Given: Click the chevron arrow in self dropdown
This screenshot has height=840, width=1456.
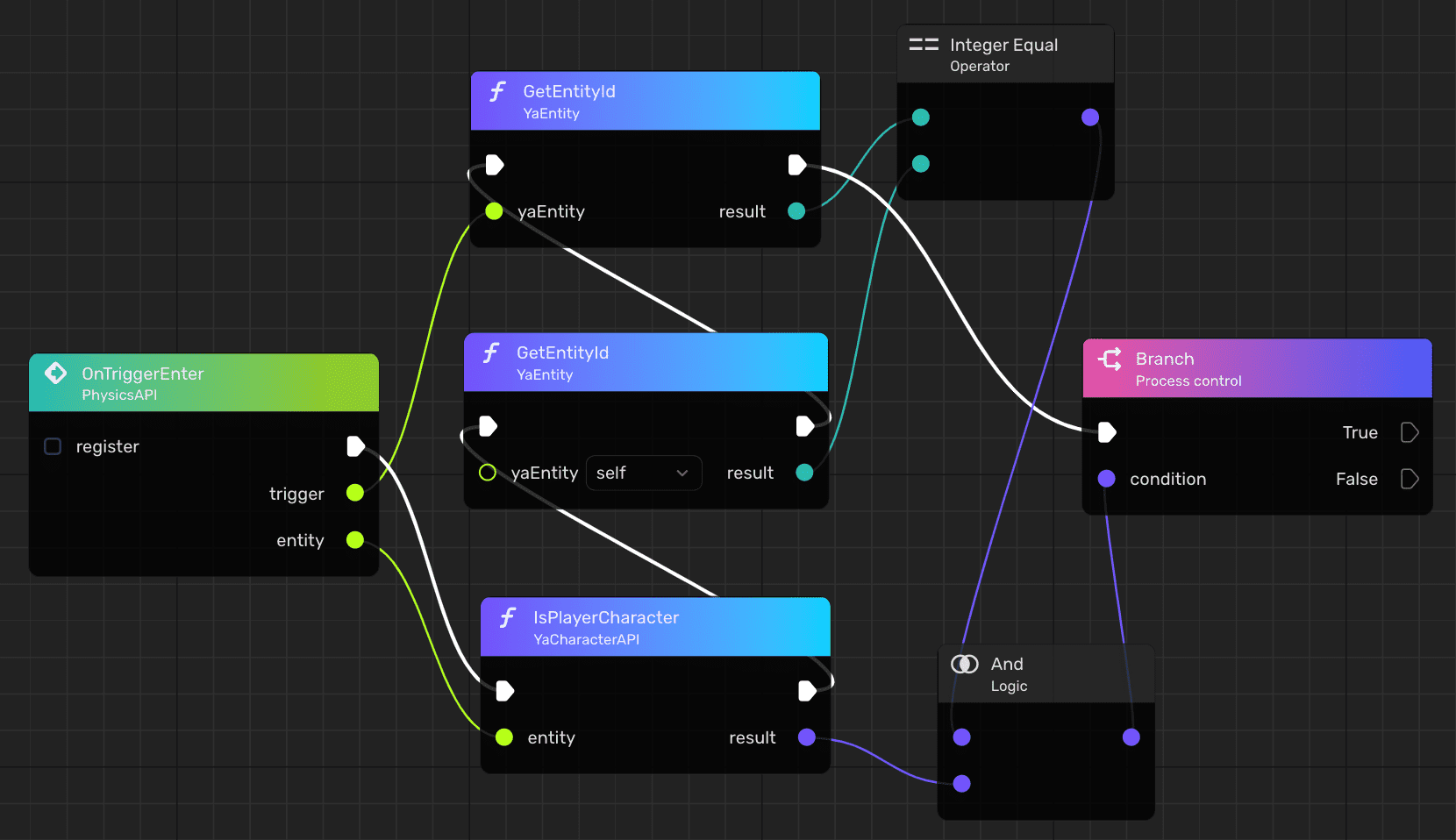Looking at the screenshot, I should pos(682,473).
